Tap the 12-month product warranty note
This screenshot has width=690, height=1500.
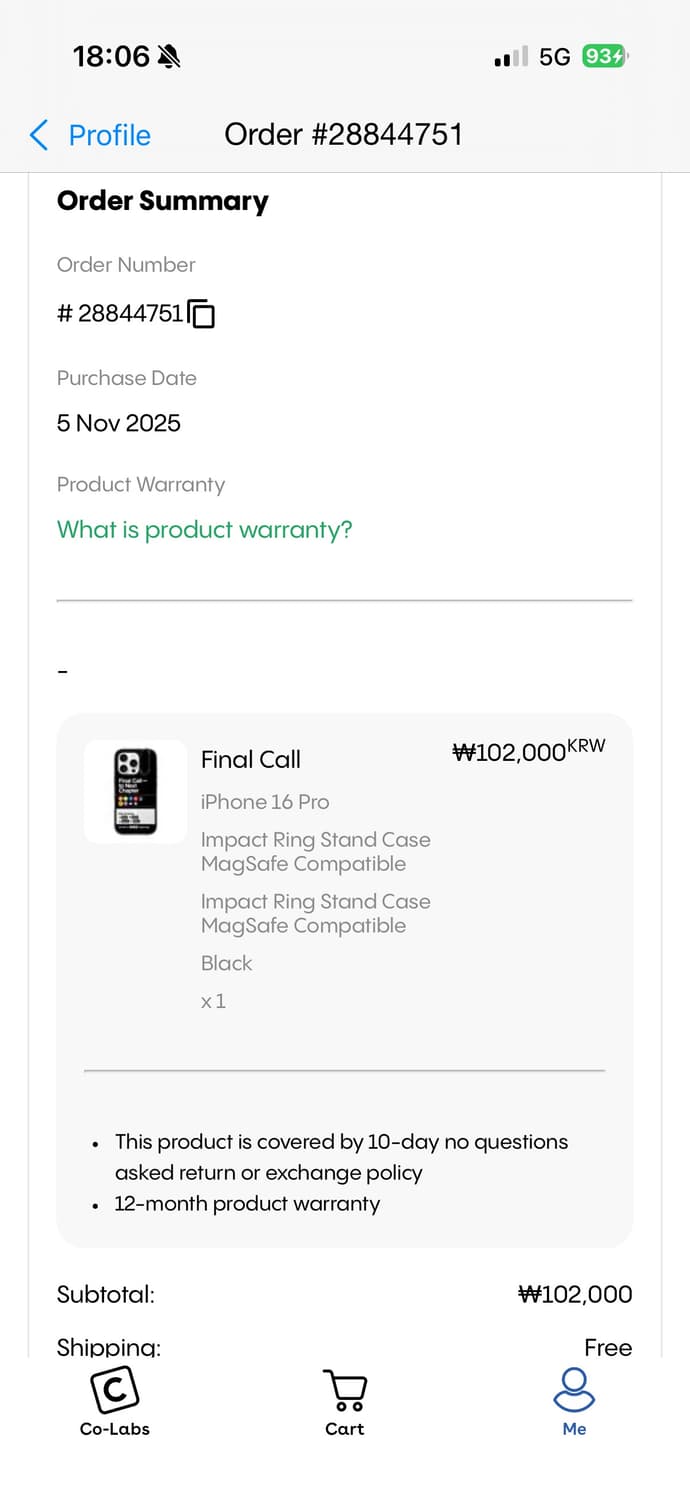[x=247, y=1204]
